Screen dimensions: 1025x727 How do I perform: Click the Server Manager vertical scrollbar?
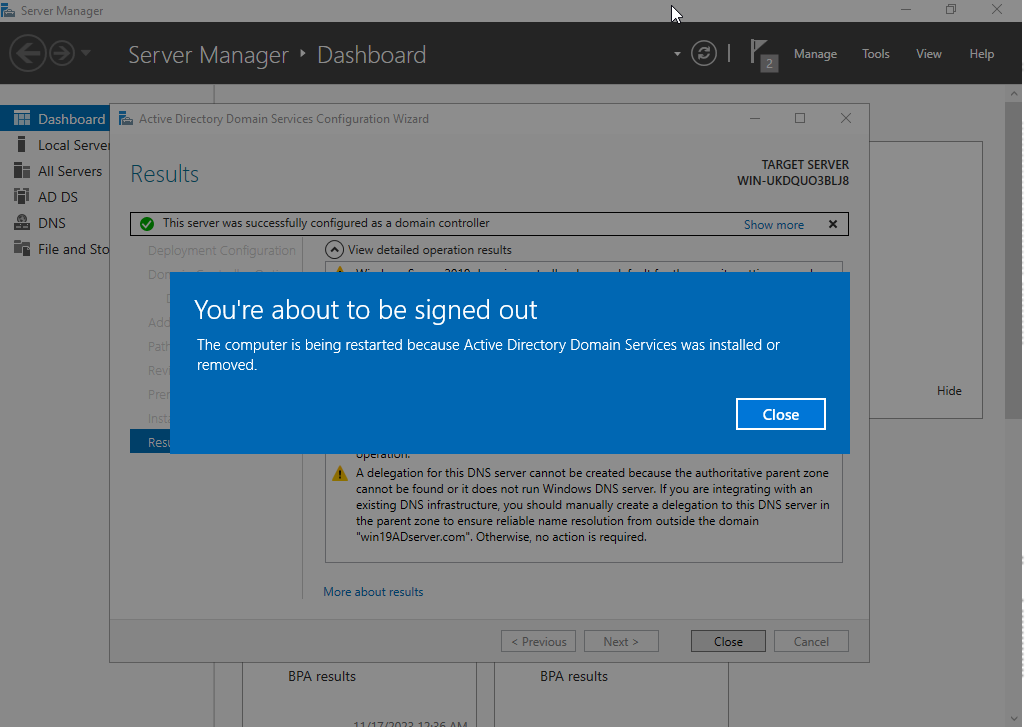[1013, 260]
